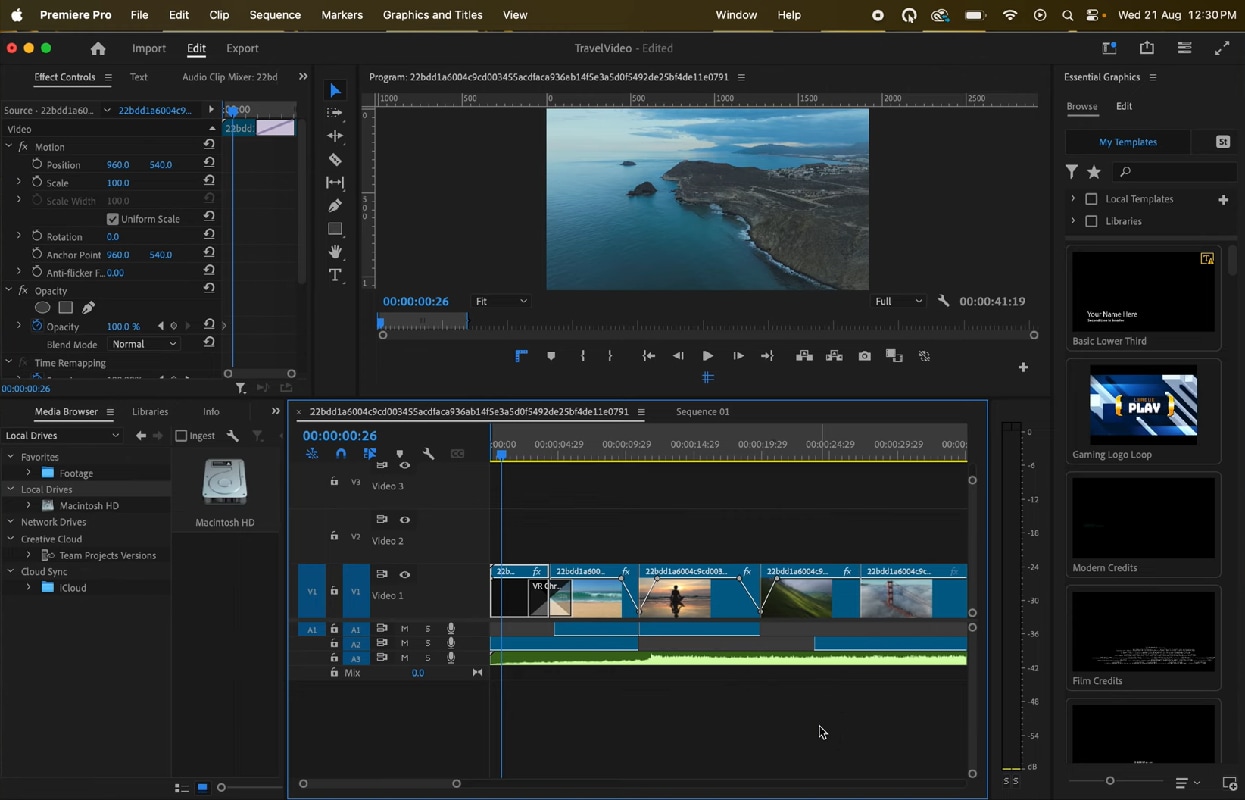Select the Type tool
This screenshot has width=1245, height=800.
335,275
